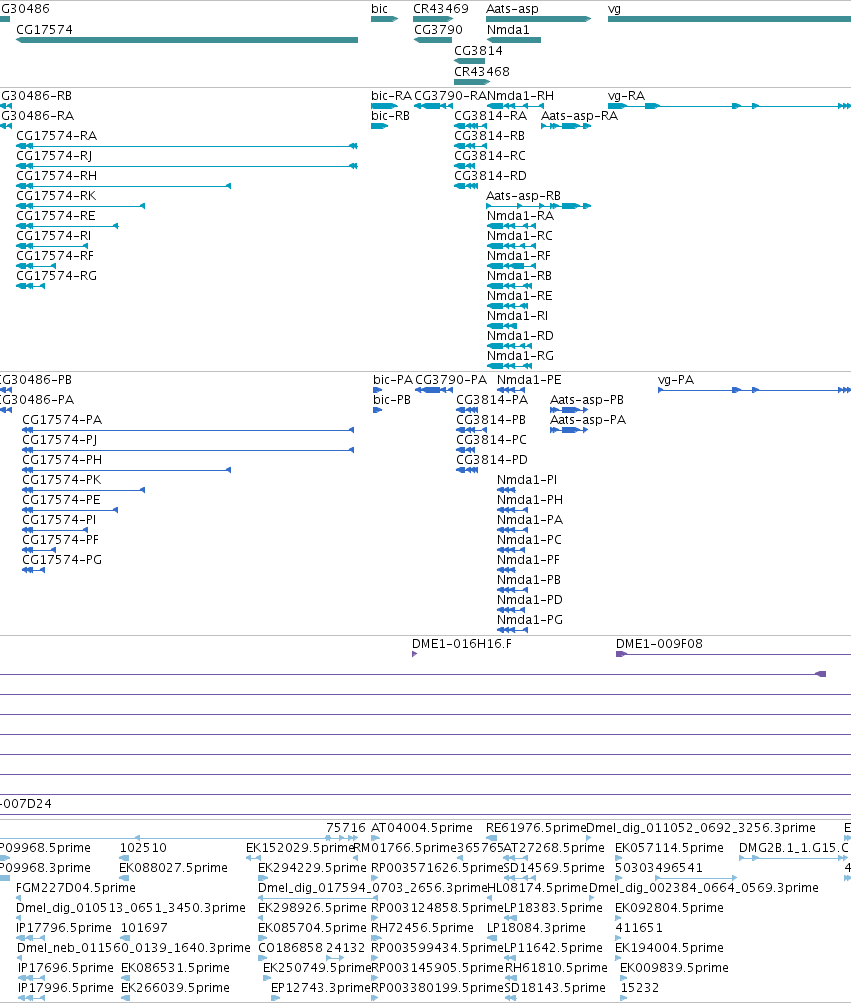Select EST EK194004.5prime
Screen dimensions: 851x1003
pos(669,947)
